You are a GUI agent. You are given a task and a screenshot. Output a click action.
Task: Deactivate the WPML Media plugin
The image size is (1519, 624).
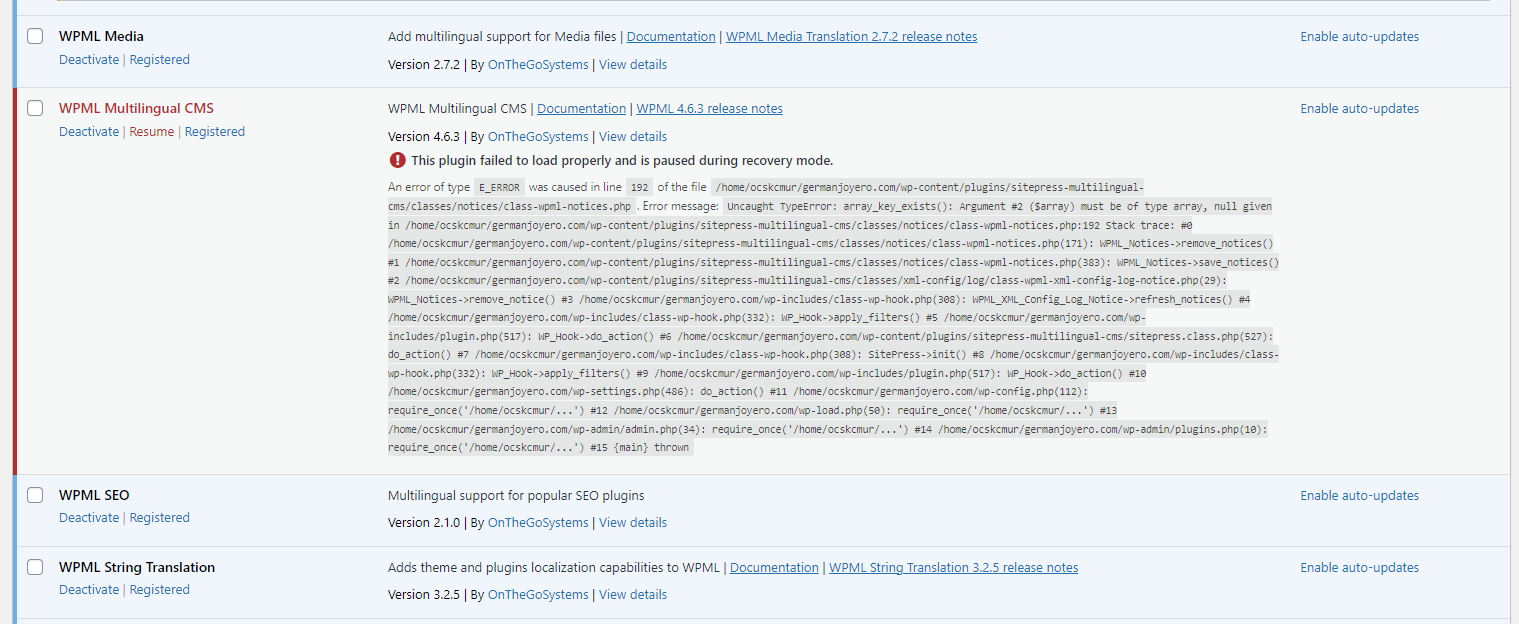(x=89, y=60)
